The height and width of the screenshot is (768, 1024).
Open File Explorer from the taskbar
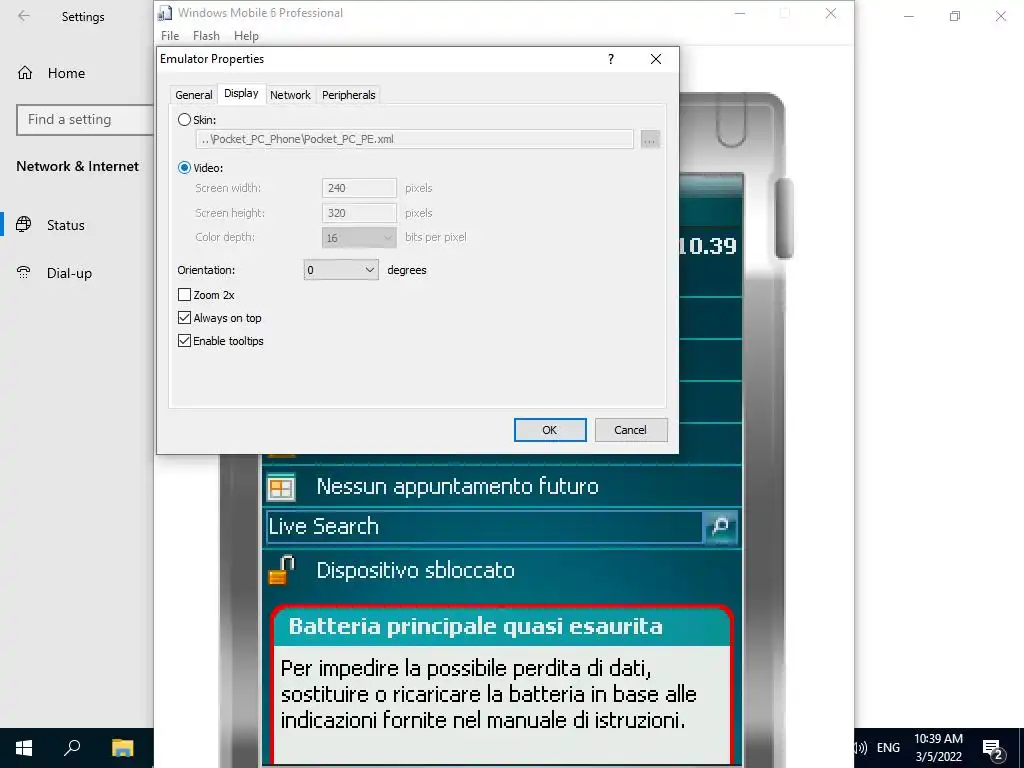[x=122, y=748]
